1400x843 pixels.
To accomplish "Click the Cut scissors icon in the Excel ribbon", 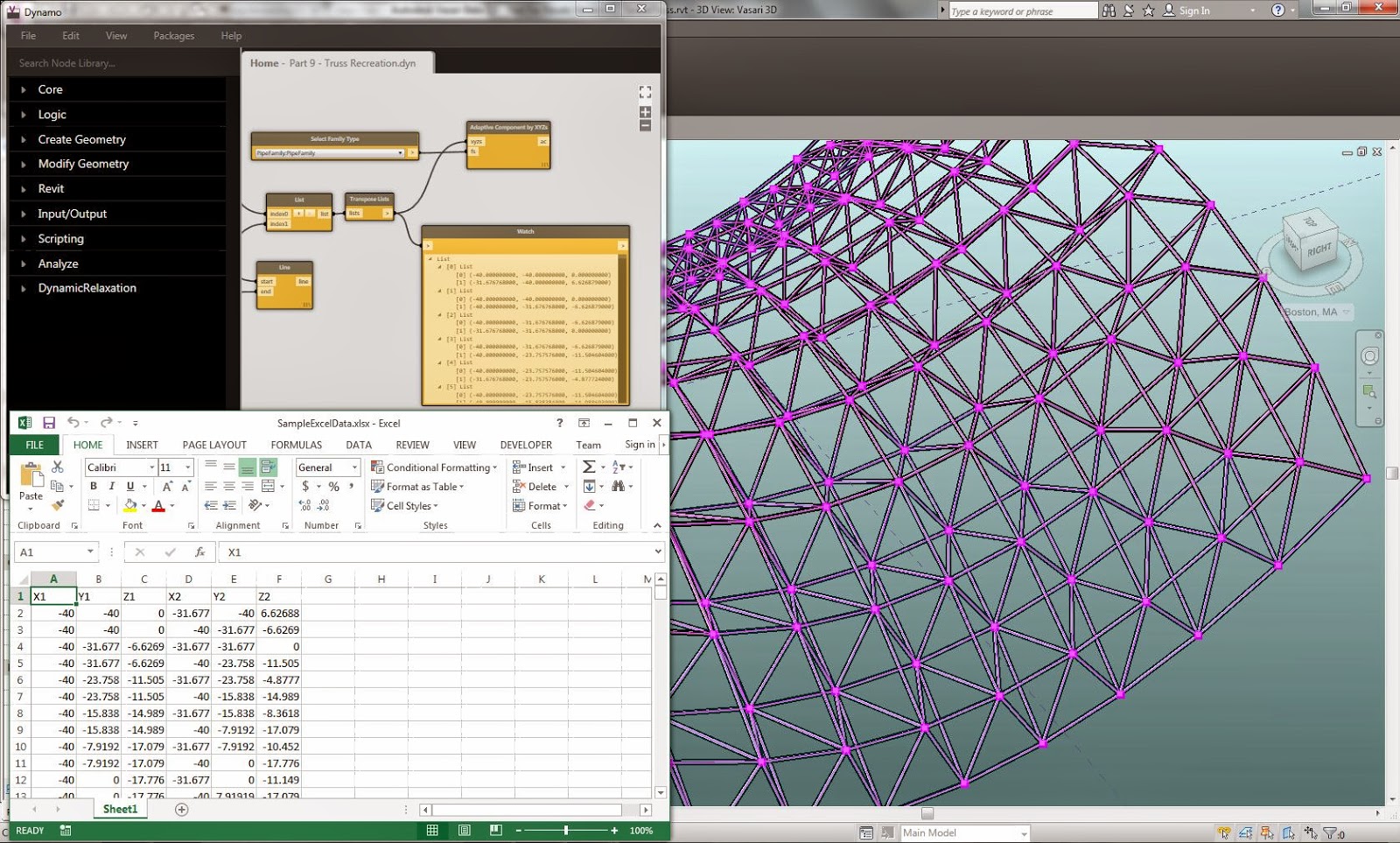I will coord(58,467).
